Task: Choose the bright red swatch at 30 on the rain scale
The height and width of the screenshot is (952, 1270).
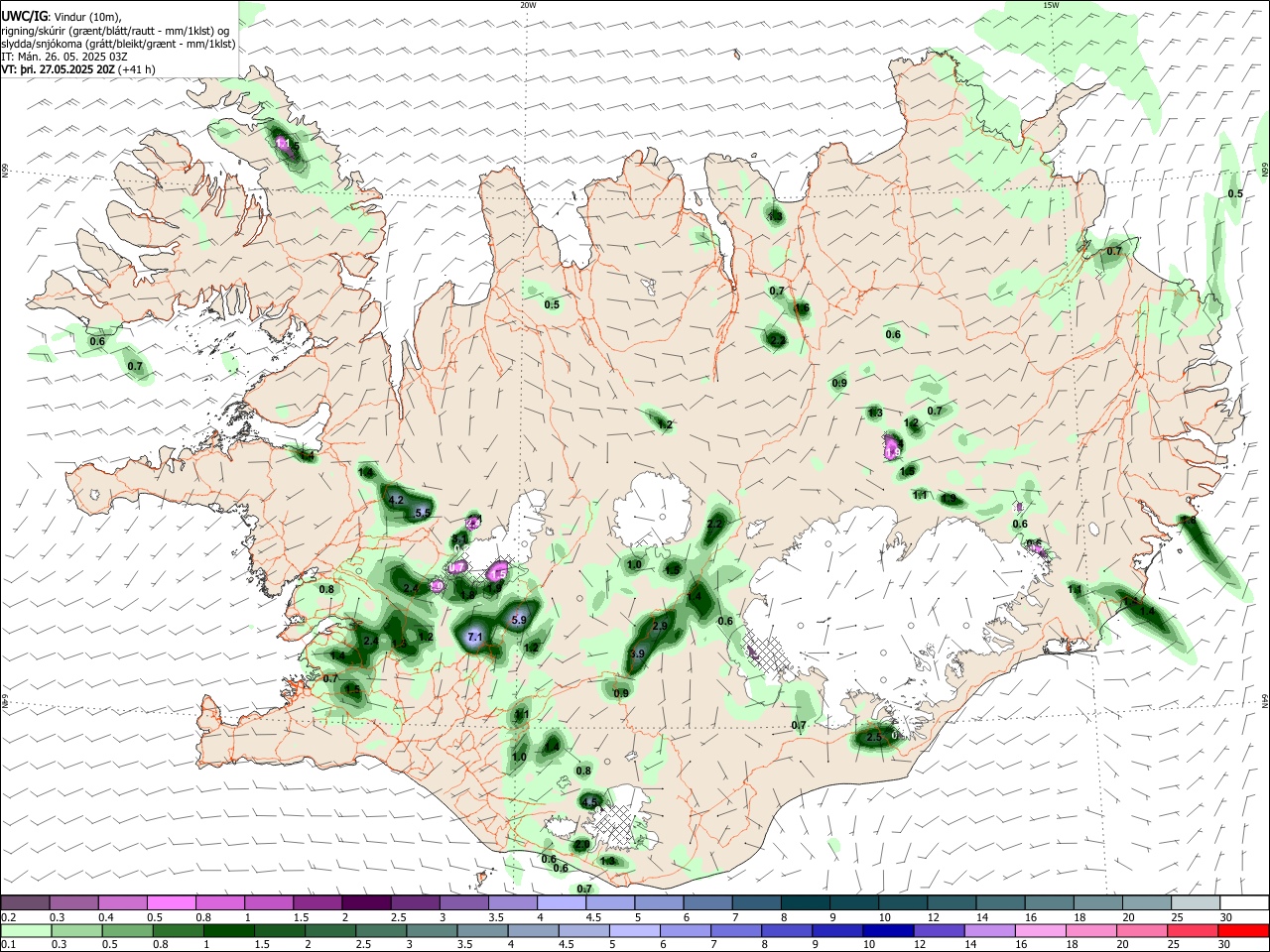Action: 1243,931
